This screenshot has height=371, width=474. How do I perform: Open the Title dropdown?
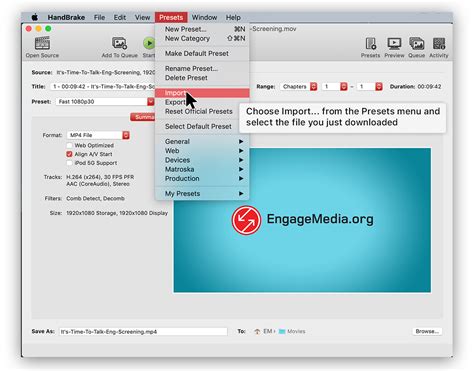(x=103, y=87)
